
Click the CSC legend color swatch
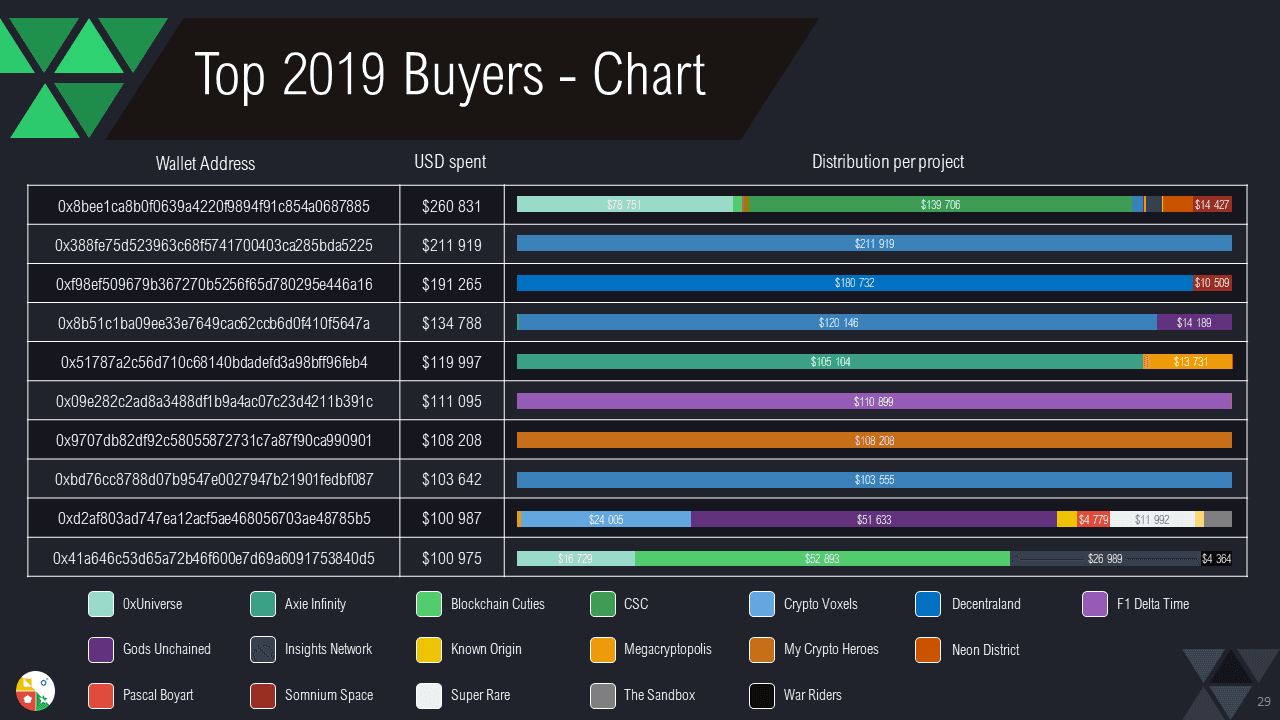[x=603, y=604]
